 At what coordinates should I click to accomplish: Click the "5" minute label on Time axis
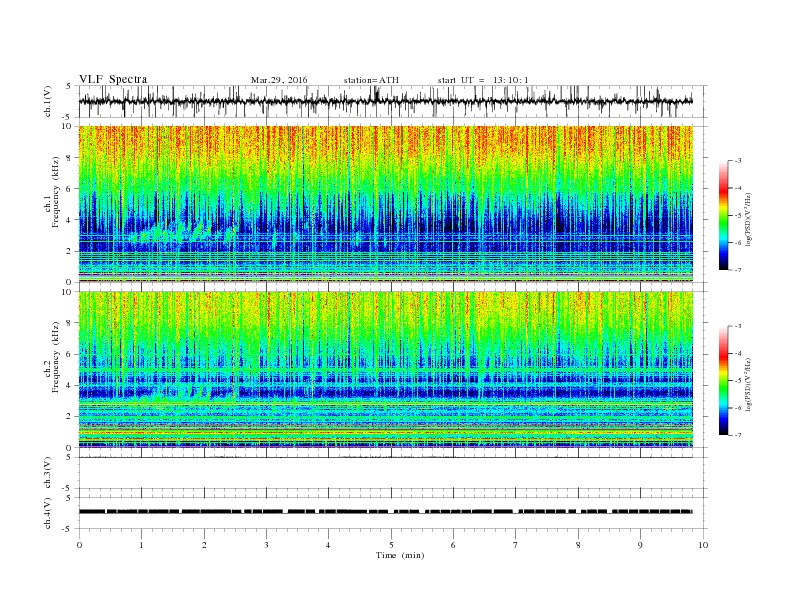pos(391,545)
